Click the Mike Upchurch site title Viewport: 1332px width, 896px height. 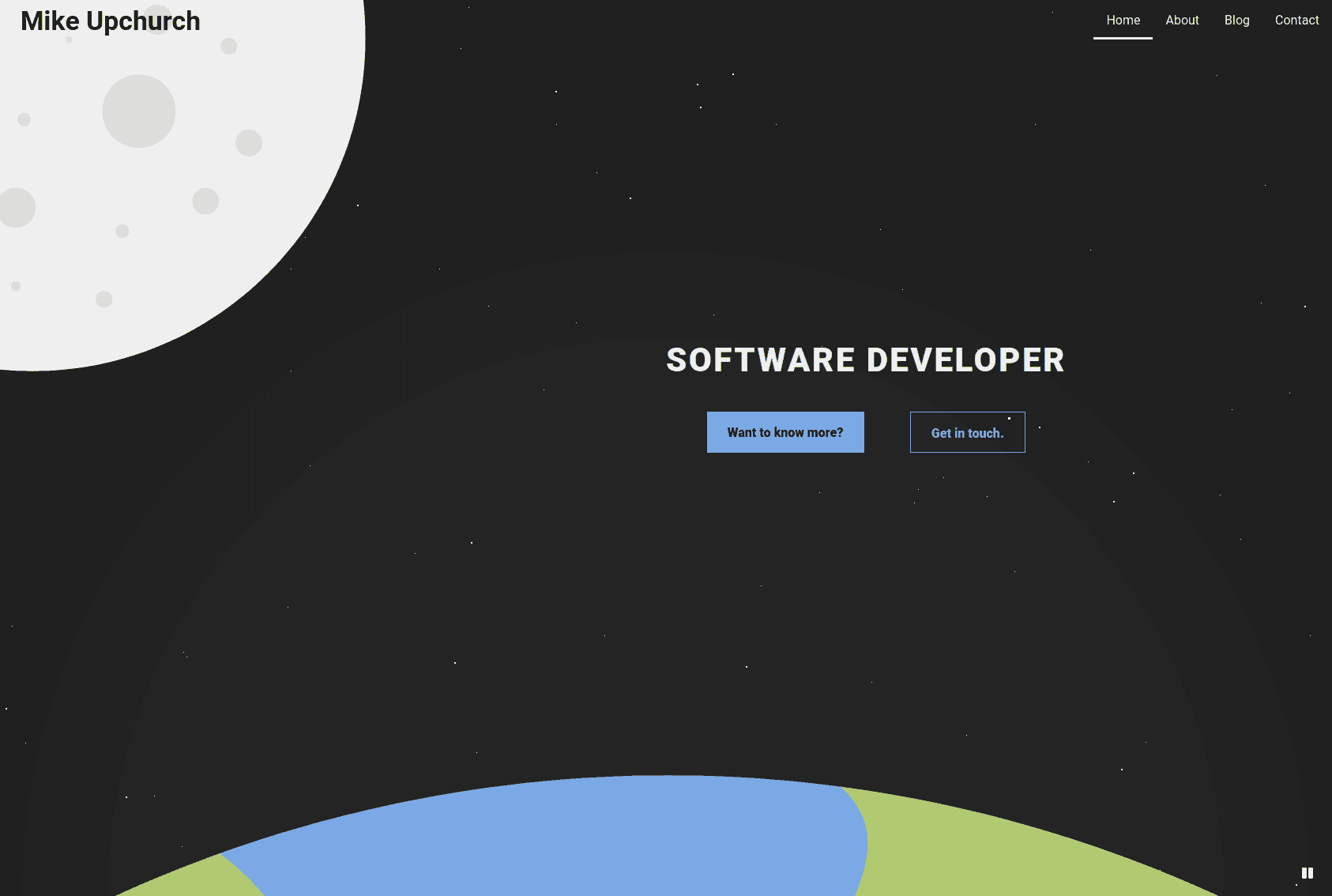click(111, 21)
